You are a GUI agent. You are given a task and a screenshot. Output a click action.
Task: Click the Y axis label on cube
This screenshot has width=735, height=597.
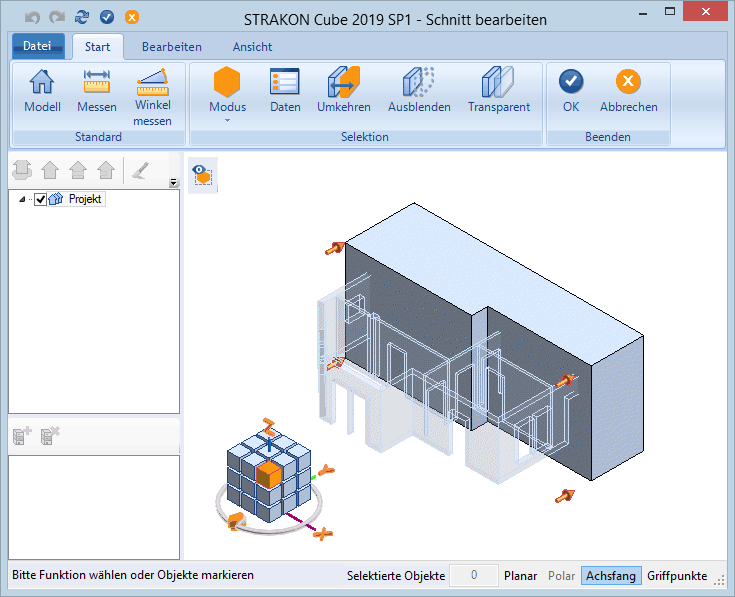327,470
